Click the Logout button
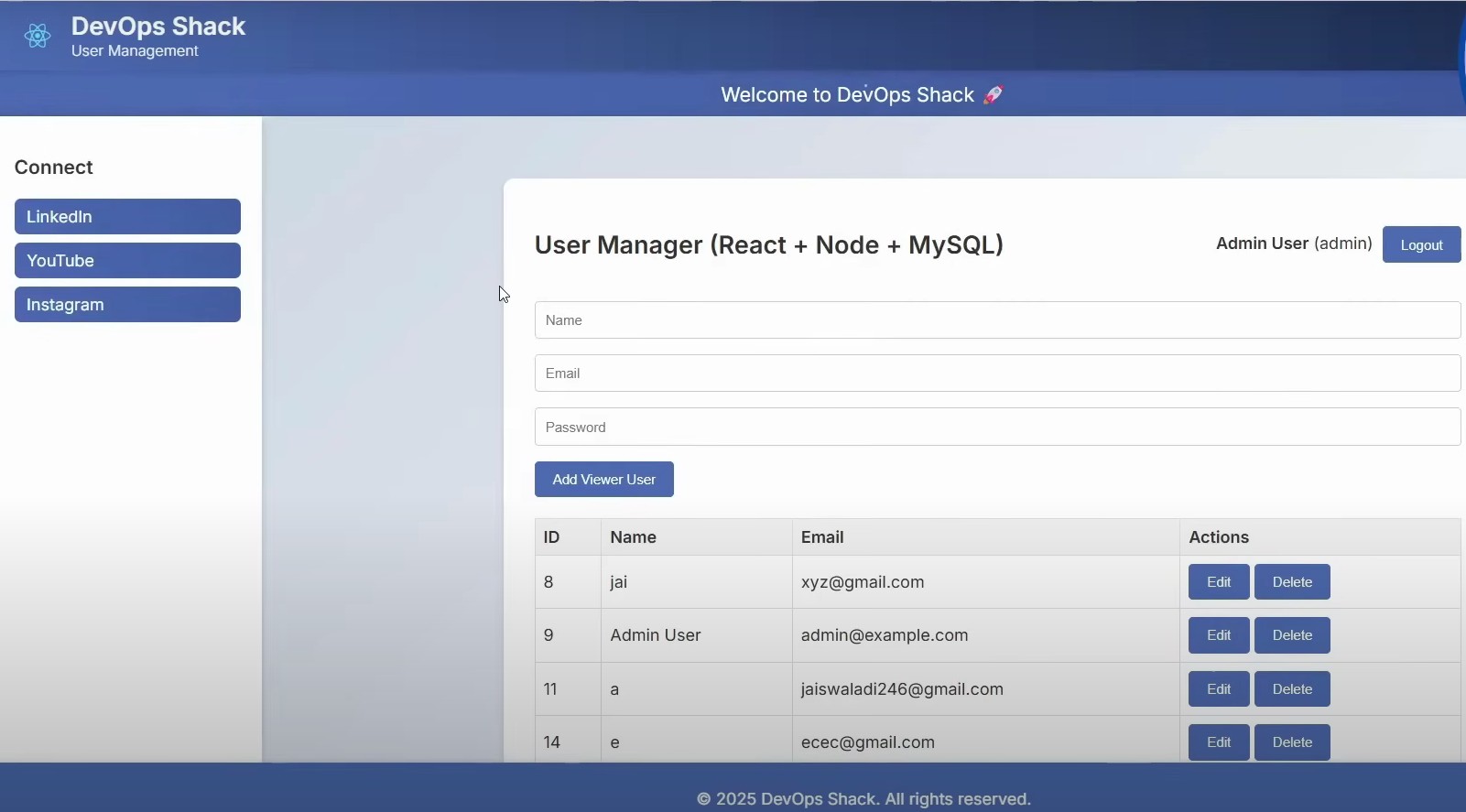The width and height of the screenshot is (1466, 812). tap(1421, 245)
